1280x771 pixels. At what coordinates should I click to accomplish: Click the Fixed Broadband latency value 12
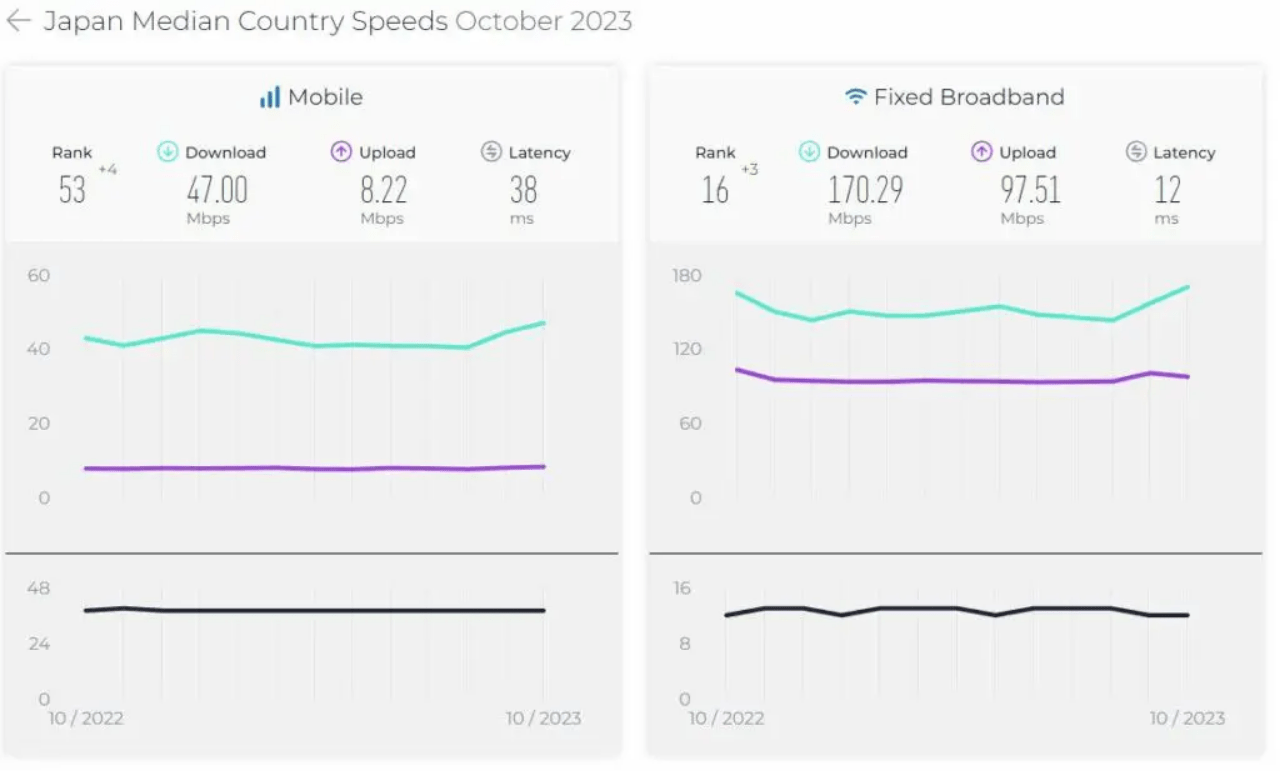coord(1167,190)
